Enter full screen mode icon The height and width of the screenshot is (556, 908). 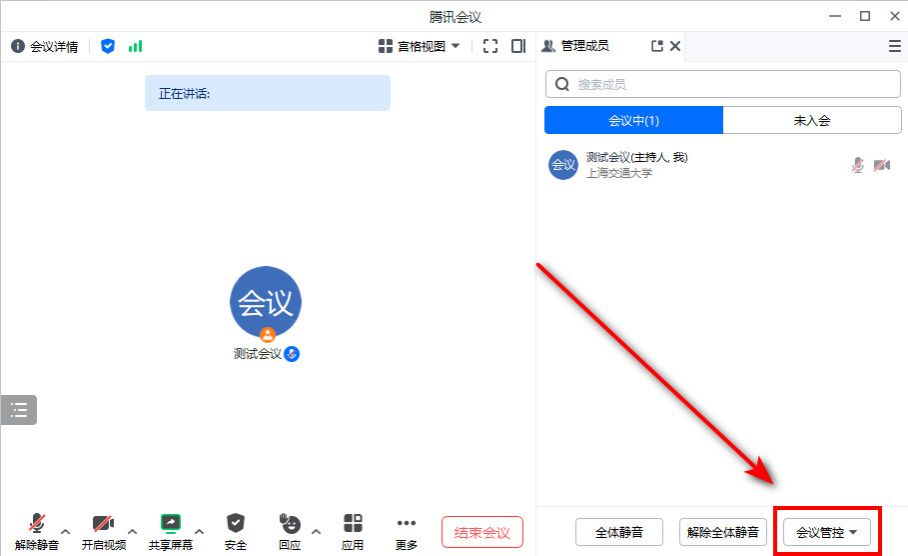(x=490, y=46)
